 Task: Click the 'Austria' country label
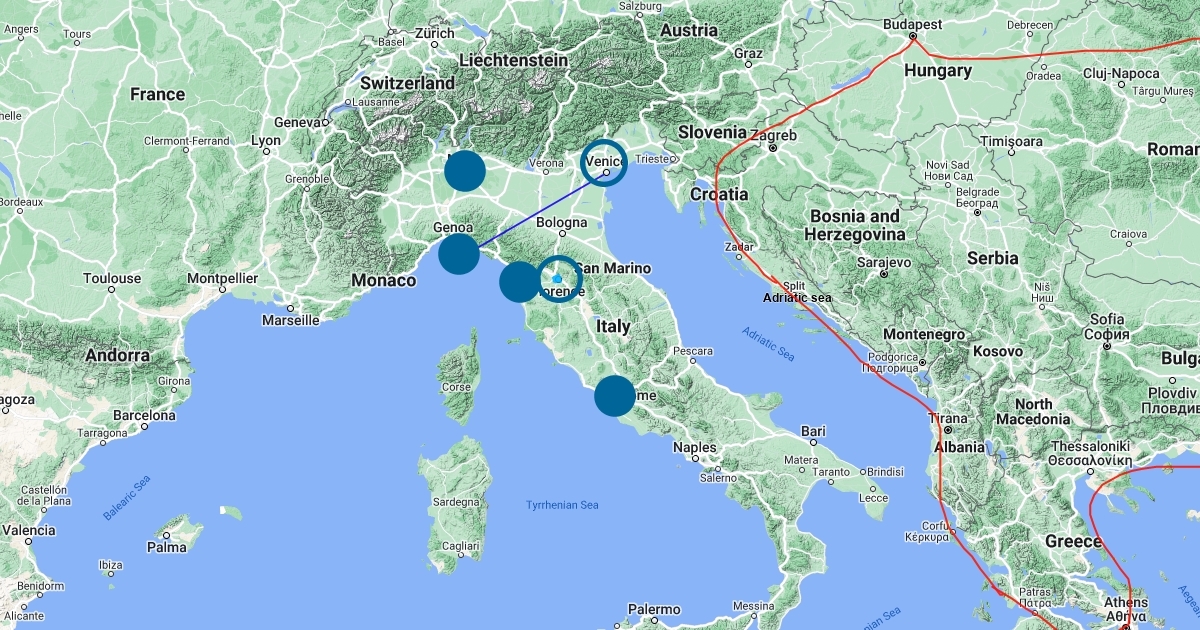pos(689,30)
